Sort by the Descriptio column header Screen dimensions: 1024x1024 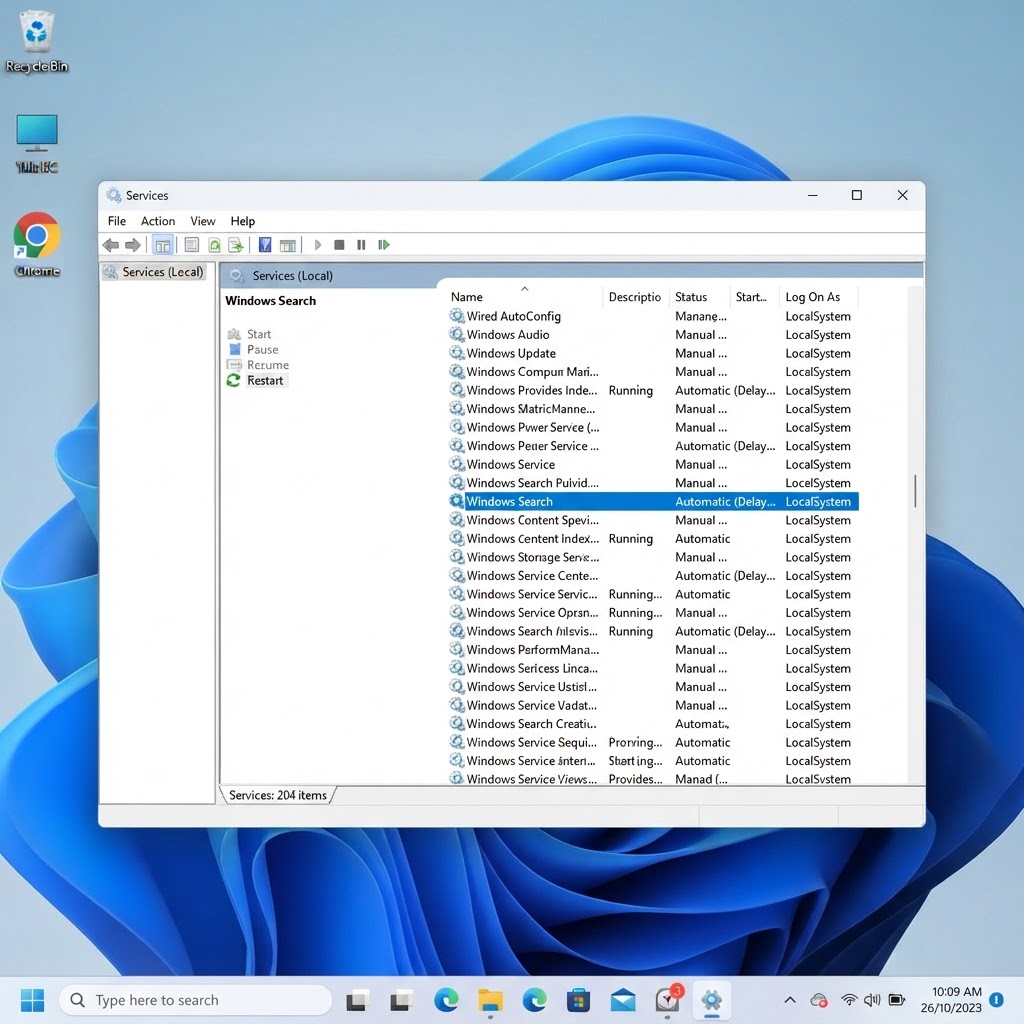(634, 297)
